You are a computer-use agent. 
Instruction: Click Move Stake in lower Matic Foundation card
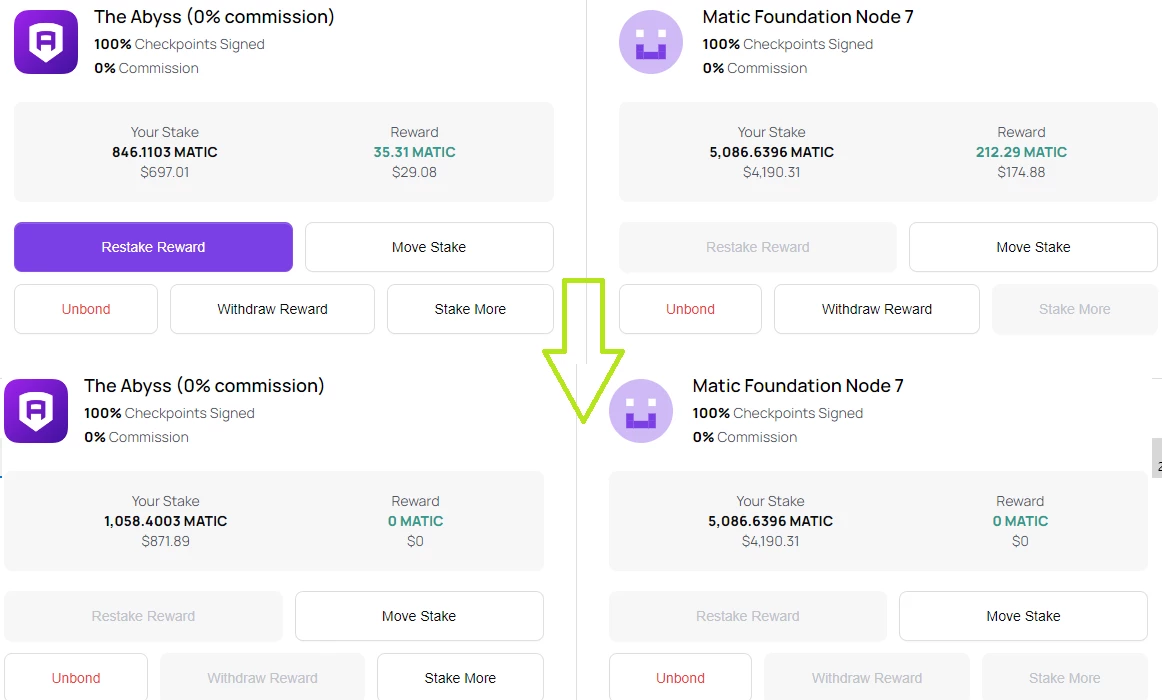(1023, 616)
